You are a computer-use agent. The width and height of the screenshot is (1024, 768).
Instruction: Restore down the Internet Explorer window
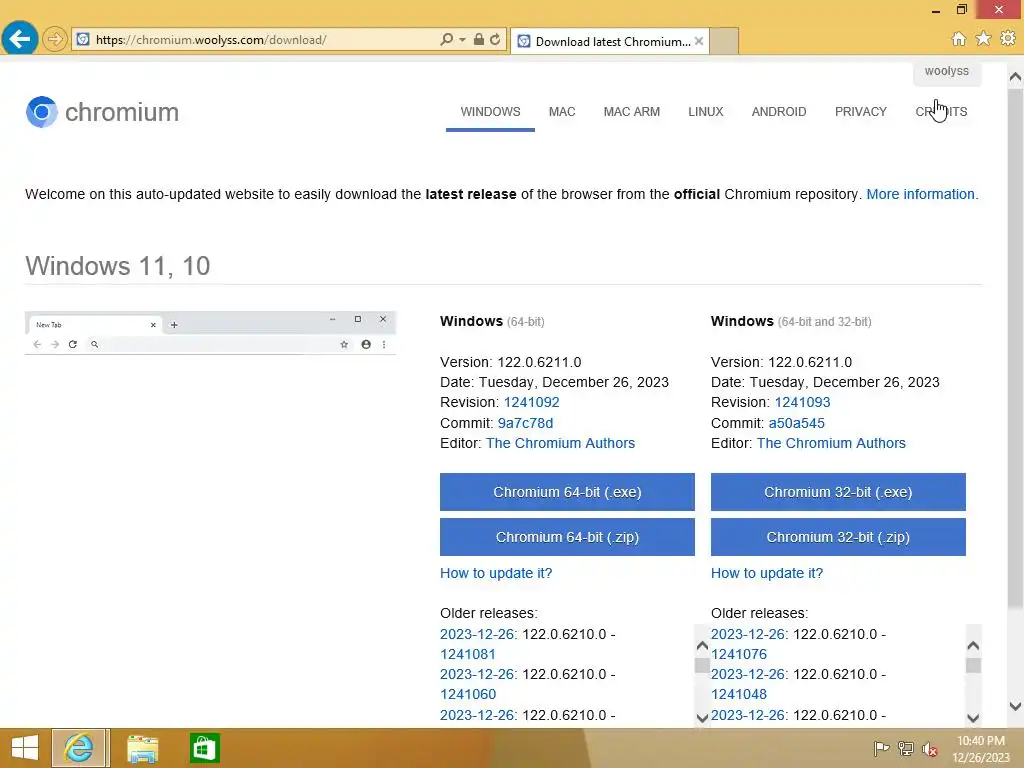[x=961, y=9]
